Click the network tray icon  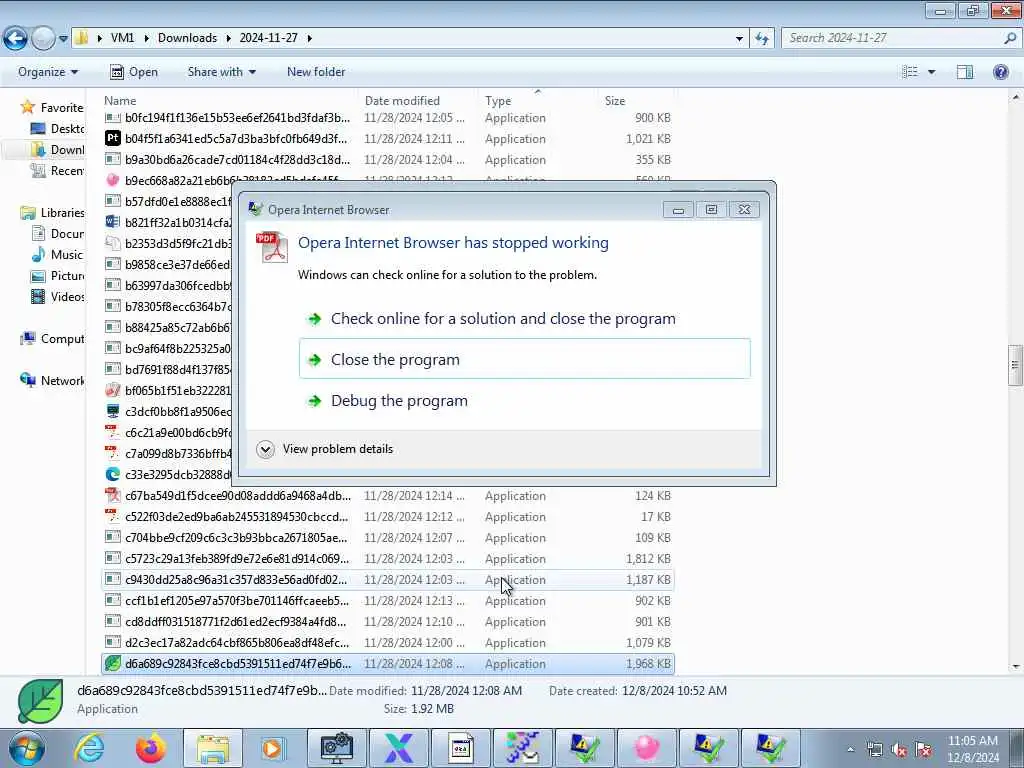click(x=874, y=750)
